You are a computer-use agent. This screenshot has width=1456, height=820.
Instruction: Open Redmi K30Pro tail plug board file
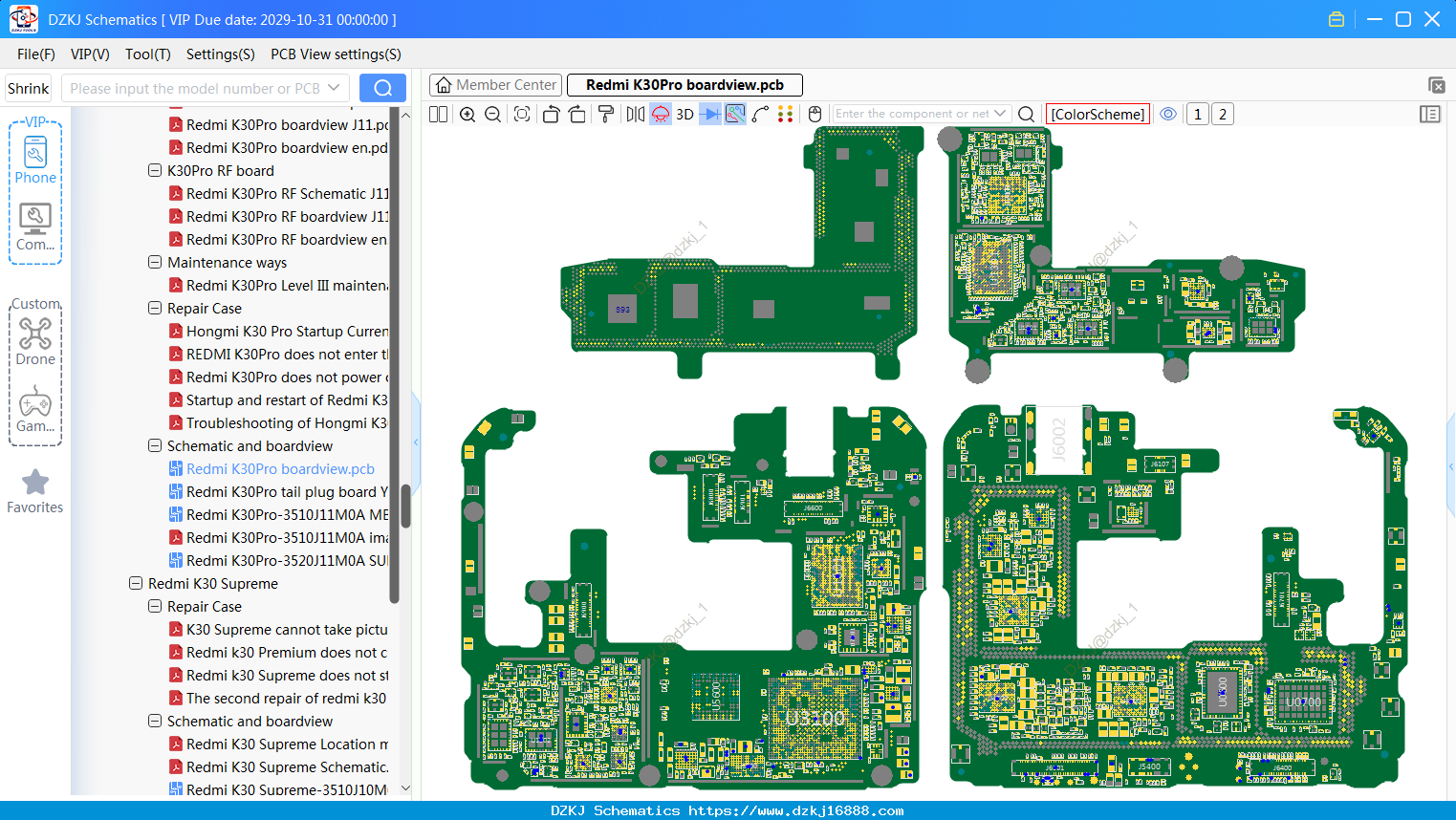coord(279,492)
